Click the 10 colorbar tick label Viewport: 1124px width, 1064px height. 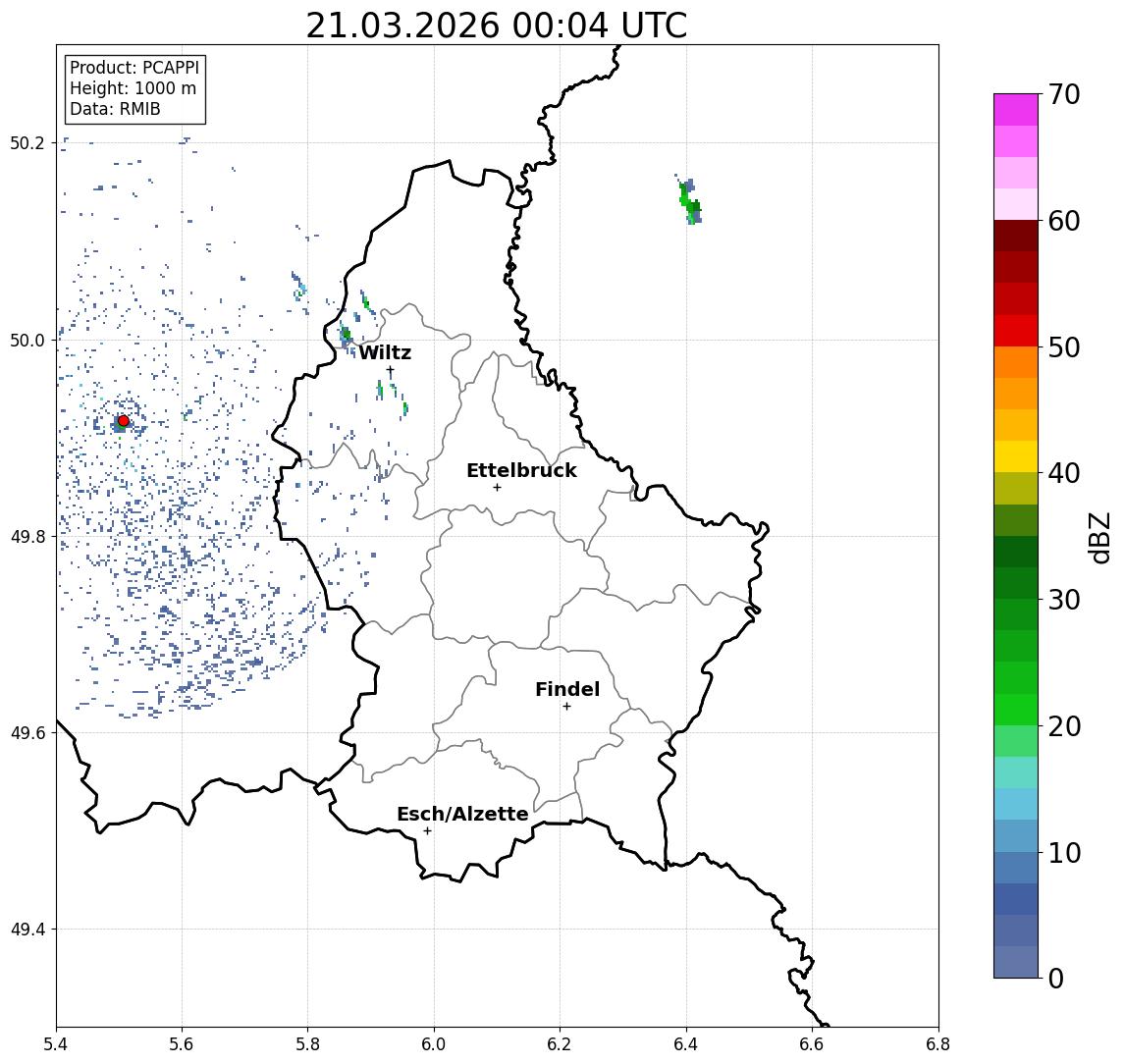tap(1064, 852)
